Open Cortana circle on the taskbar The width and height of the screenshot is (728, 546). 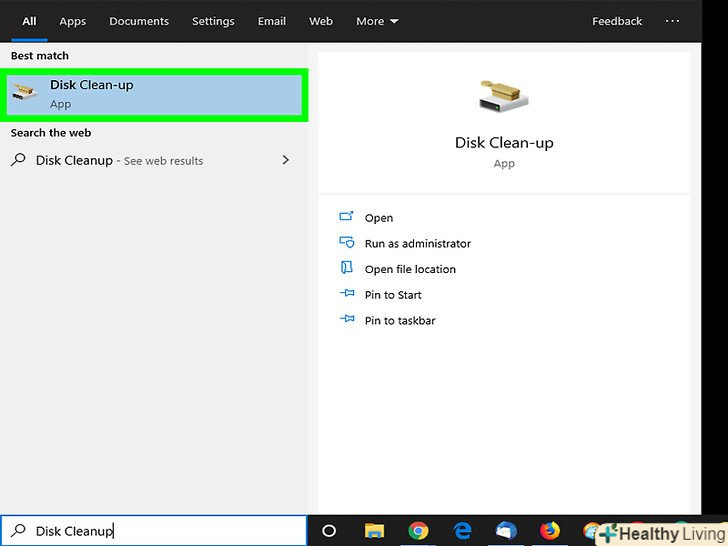point(329,531)
